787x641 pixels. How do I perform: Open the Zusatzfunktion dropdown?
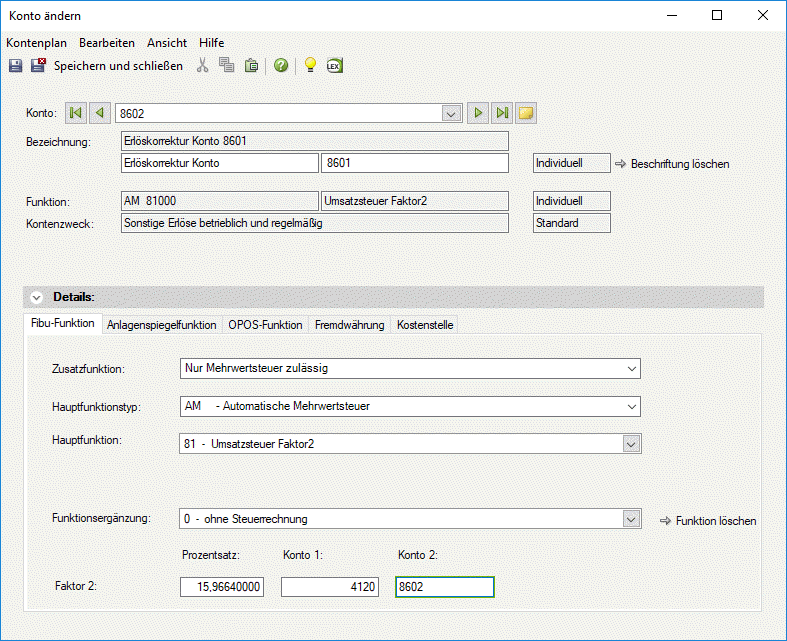point(630,368)
